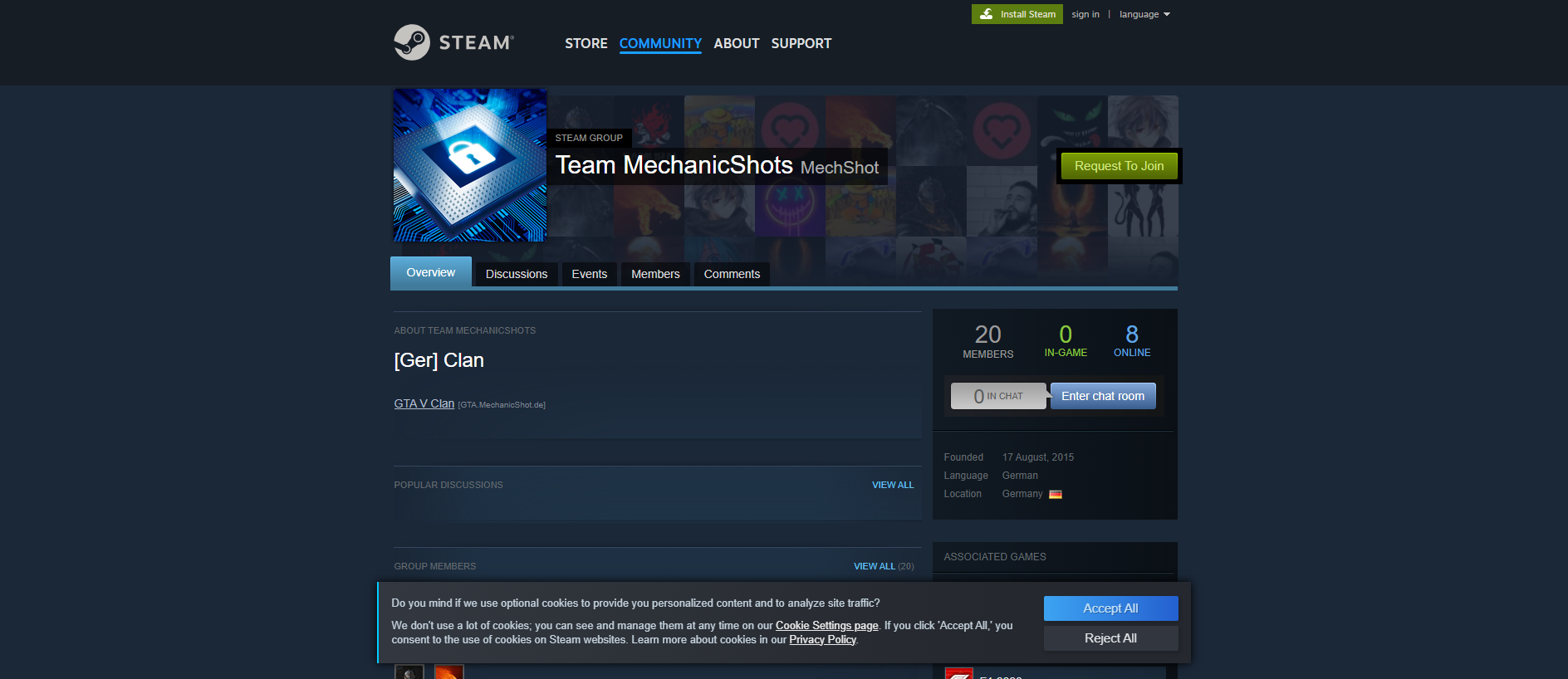Image resolution: width=1568 pixels, height=679 pixels.
Task: View all group members link
Action: (x=875, y=566)
